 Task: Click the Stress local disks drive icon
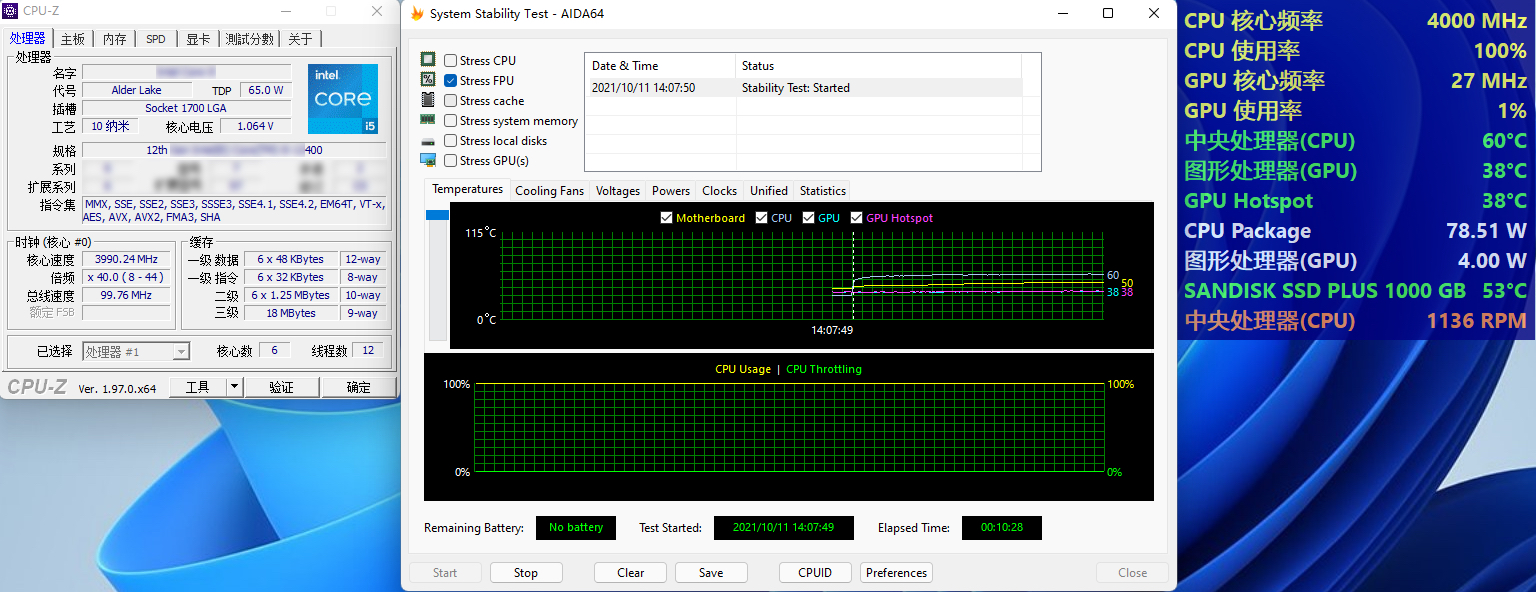428,141
